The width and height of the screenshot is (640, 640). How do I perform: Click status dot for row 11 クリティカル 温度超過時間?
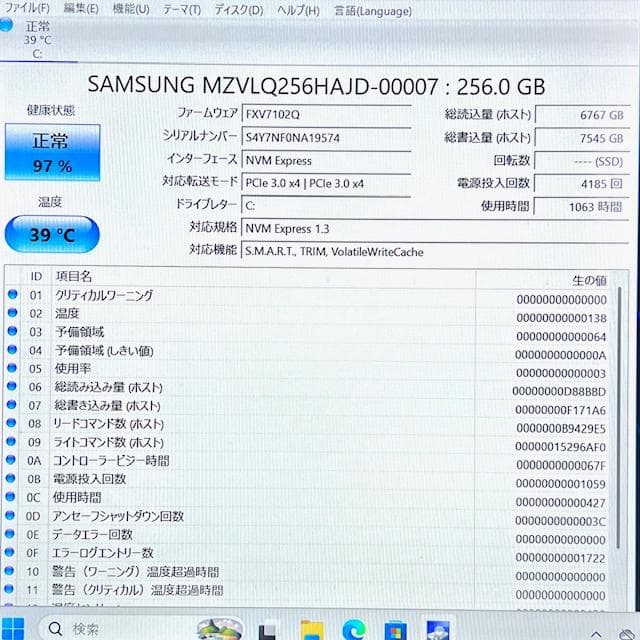[x=9, y=589]
